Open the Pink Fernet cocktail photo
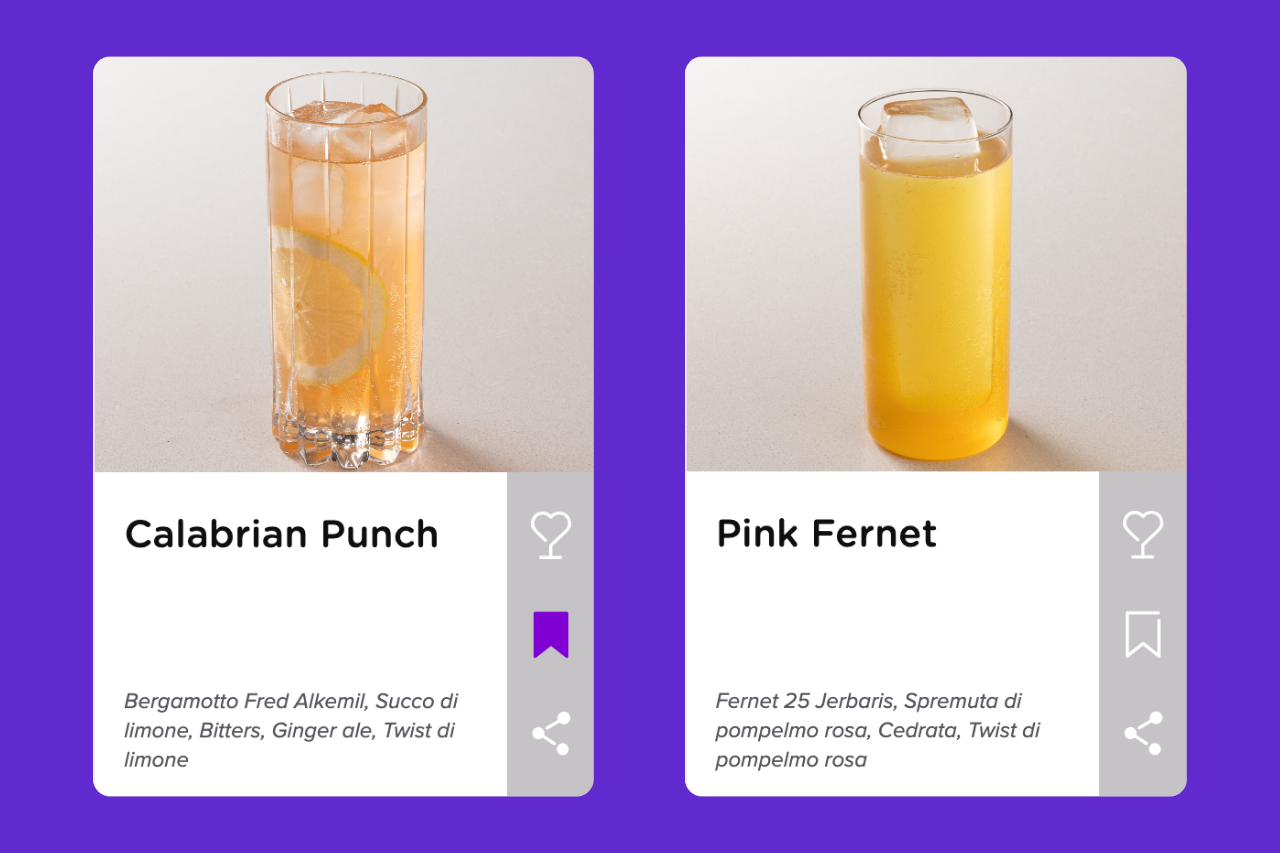 click(936, 264)
